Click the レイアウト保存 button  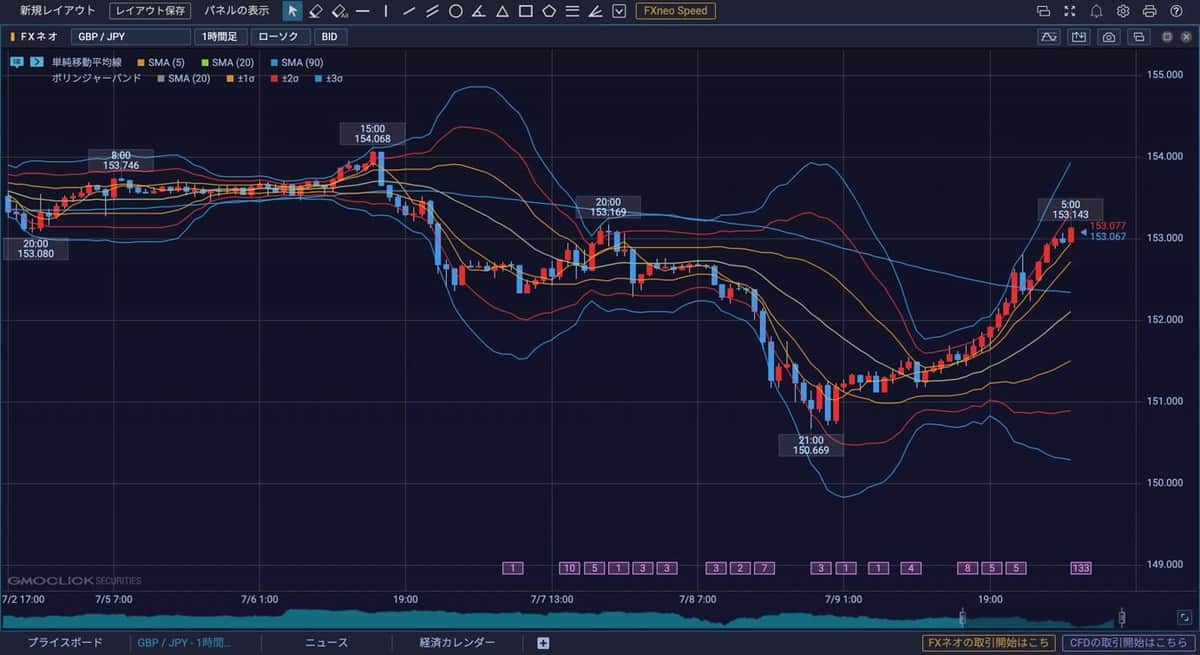150,11
